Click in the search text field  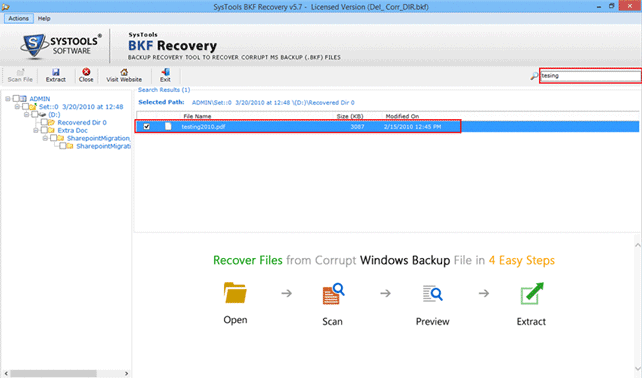(x=590, y=76)
